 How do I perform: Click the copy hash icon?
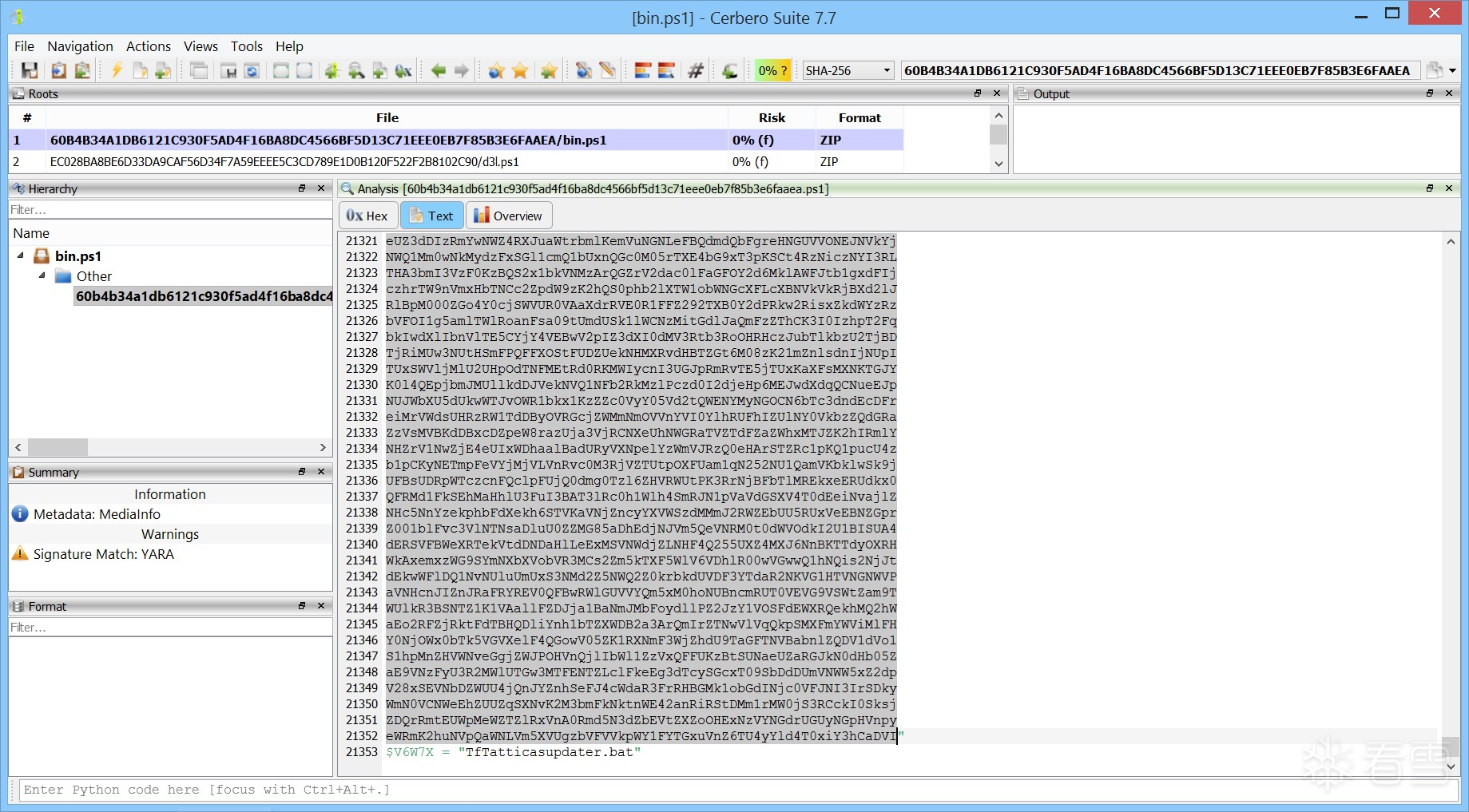pyautogui.click(x=1435, y=70)
